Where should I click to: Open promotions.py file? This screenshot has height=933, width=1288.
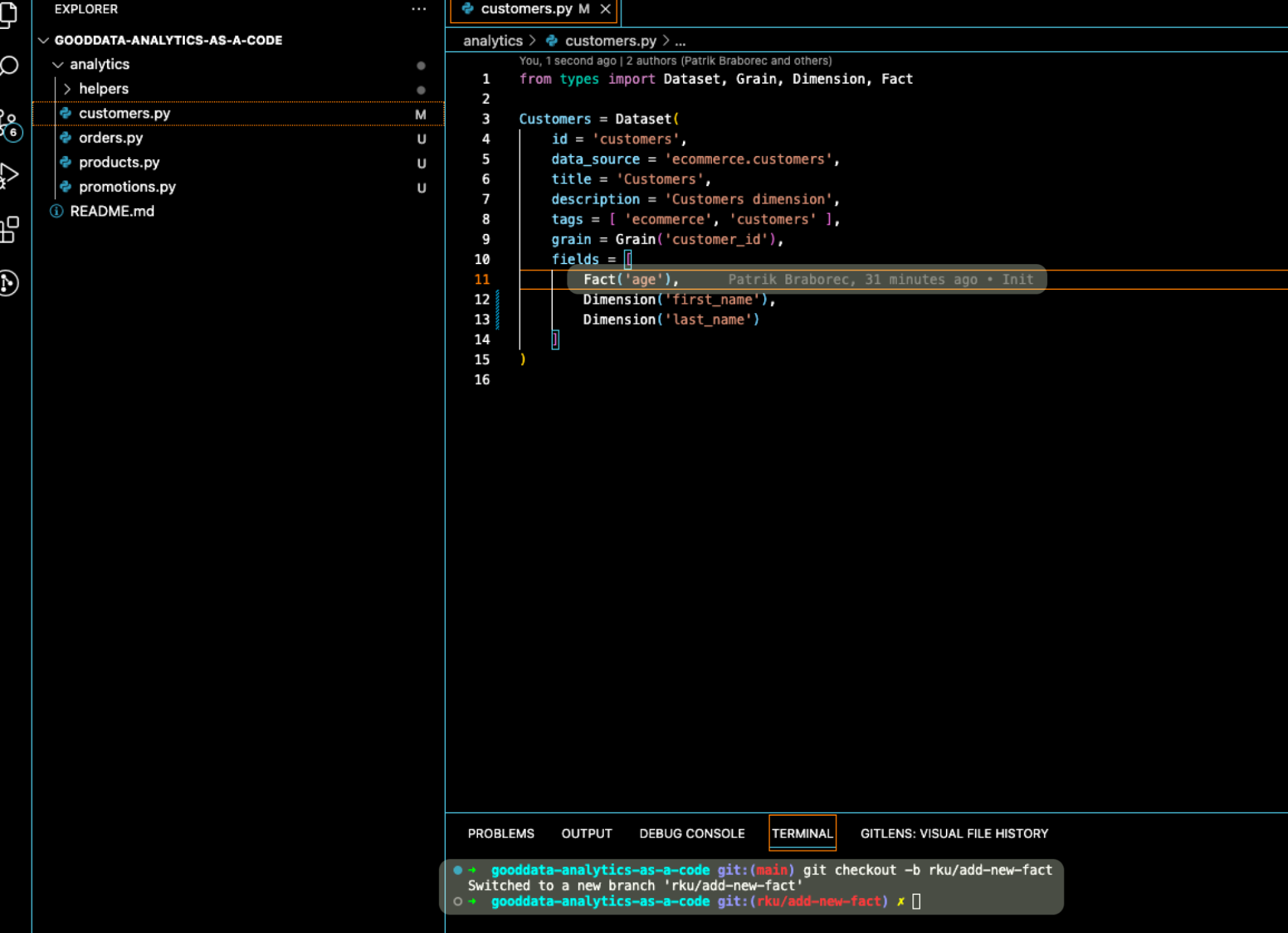point(127,187)
